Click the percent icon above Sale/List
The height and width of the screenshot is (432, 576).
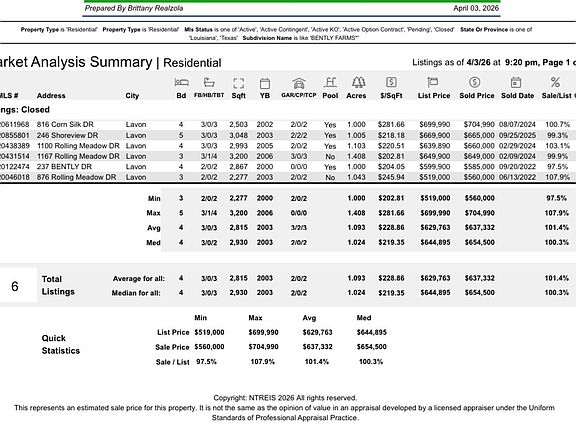(555, 82)
